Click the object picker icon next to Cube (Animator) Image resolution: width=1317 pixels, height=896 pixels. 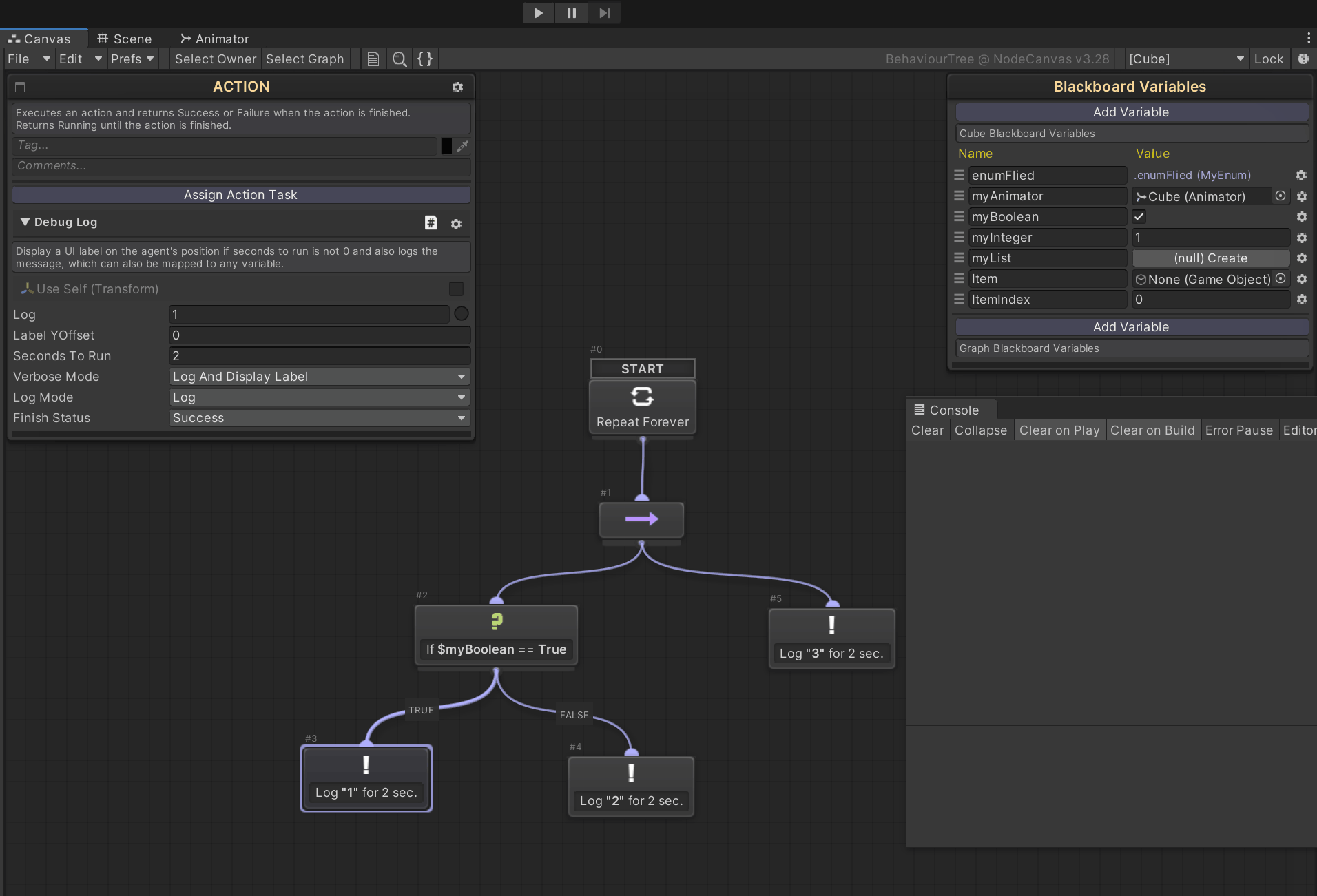(1281, 196)
